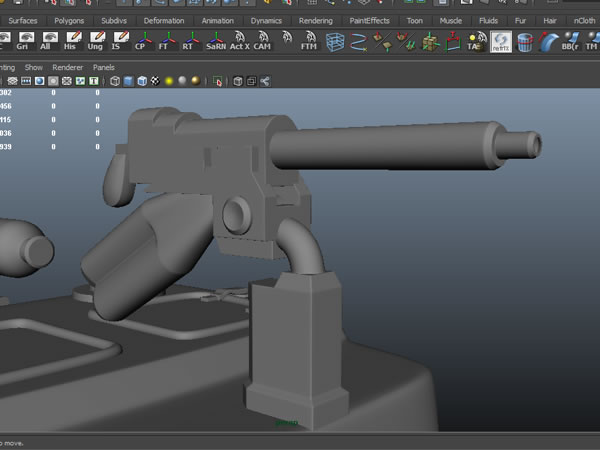Run the FT axis shelf button
Image resolution: width=600 pixels, height=450 pixels.
click(x=168, y=41)
